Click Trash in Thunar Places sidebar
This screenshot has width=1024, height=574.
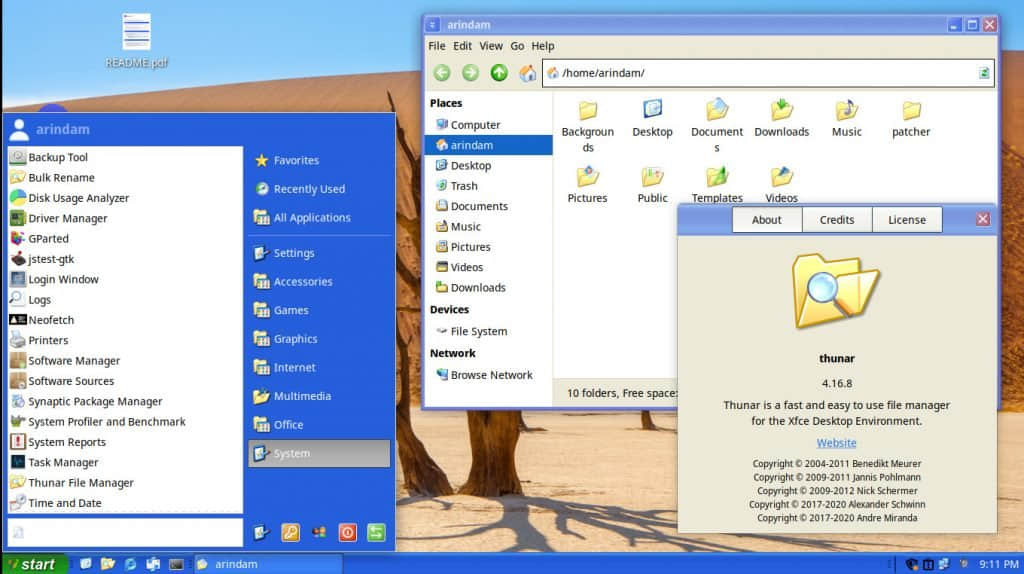[x=488, y=185]
